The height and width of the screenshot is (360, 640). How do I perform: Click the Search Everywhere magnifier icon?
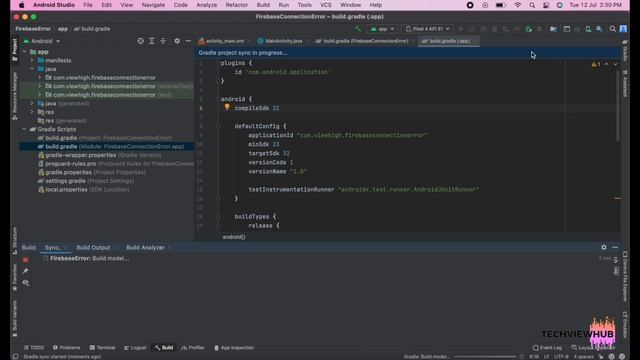(613, 29)
